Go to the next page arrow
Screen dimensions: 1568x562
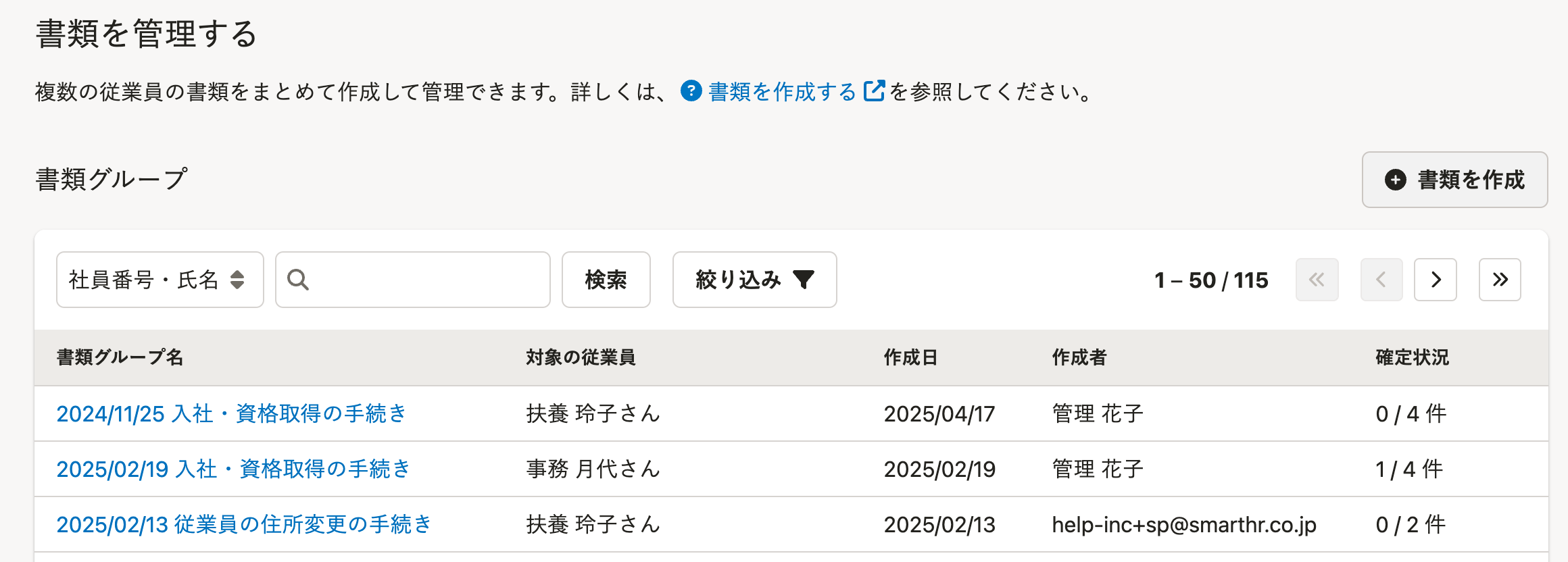[1436, 280]
